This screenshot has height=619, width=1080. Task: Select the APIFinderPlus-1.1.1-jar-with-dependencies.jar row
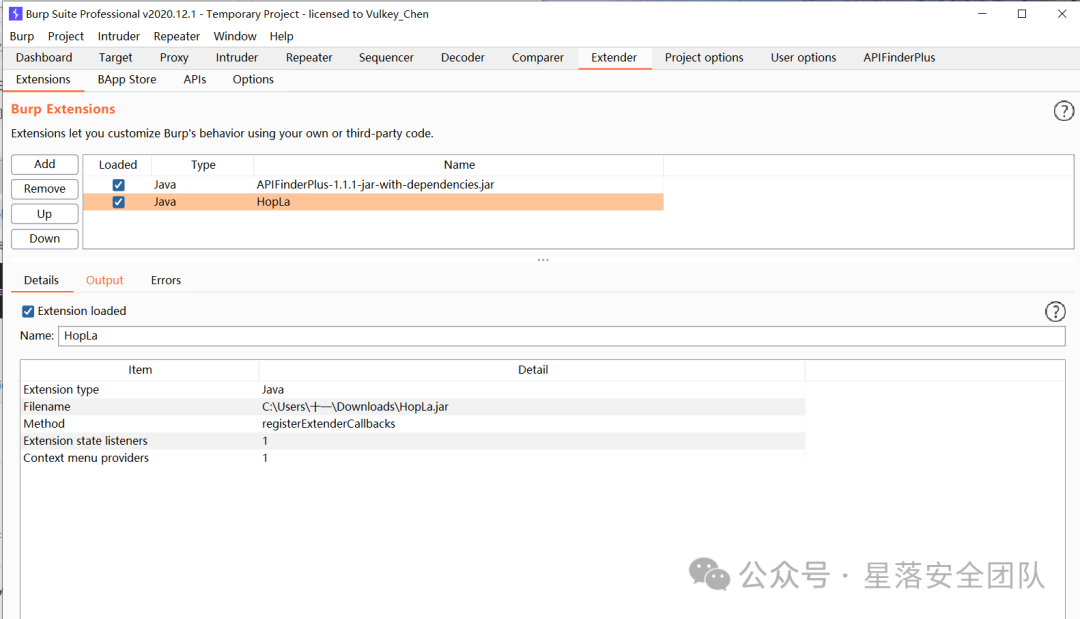(373, 185)
